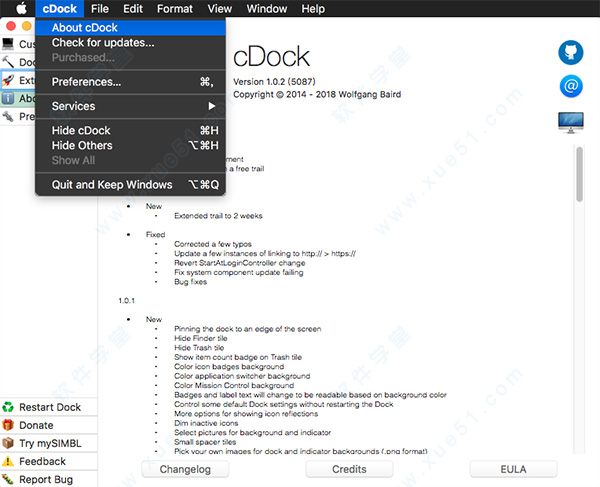
Task: Click the computer icon in sidebar
Action: (x=8, y=44)
